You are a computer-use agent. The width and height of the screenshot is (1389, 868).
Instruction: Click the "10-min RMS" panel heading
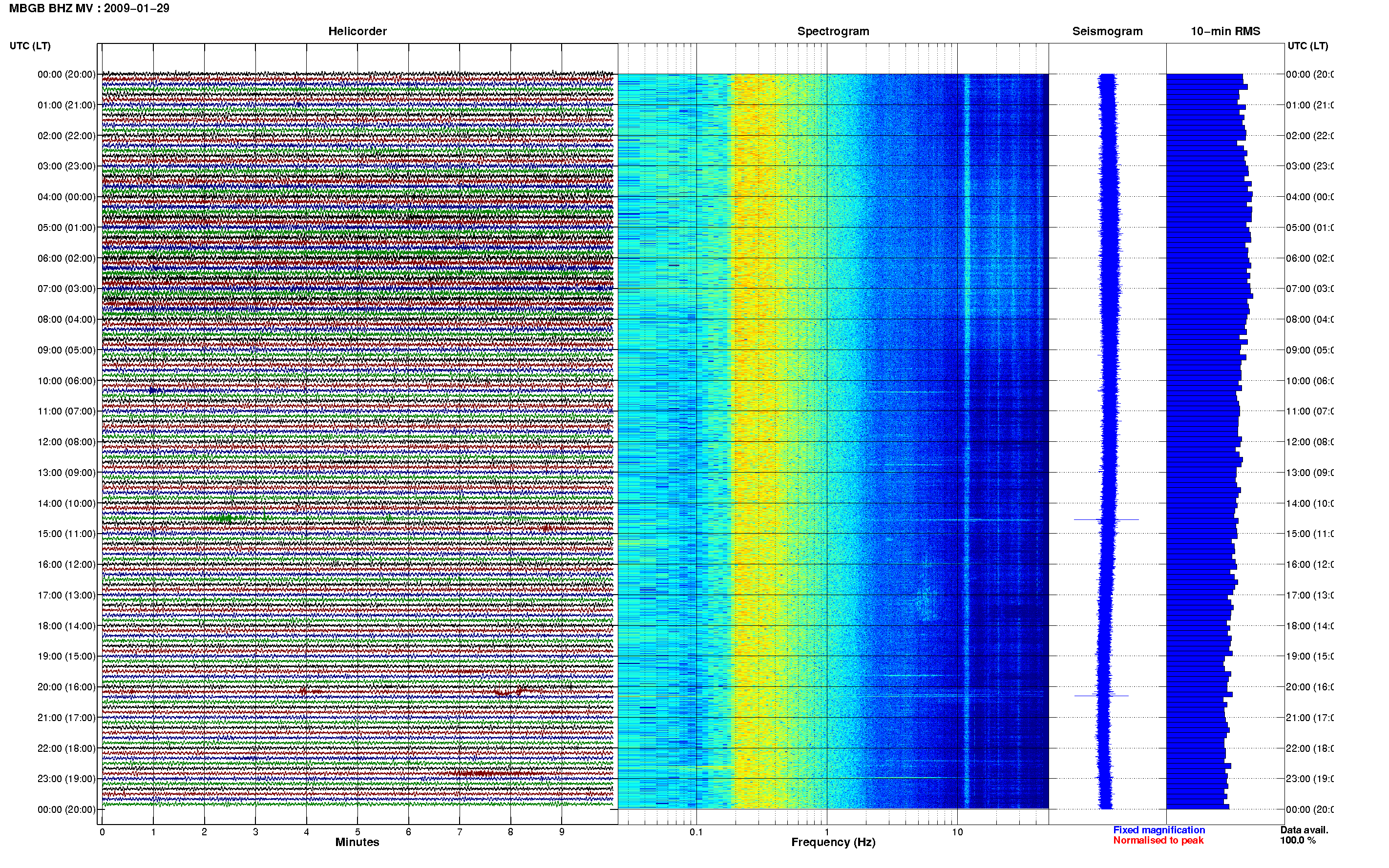click(x=1225, y=31)
